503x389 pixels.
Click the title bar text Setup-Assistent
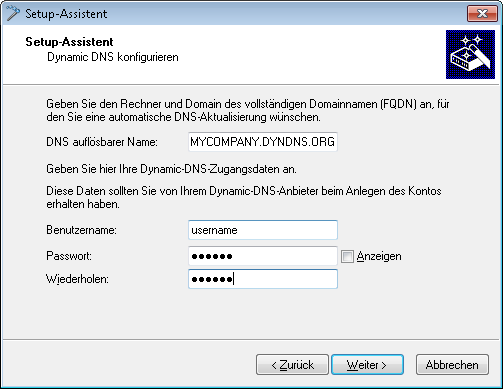(x=66, y=14)
